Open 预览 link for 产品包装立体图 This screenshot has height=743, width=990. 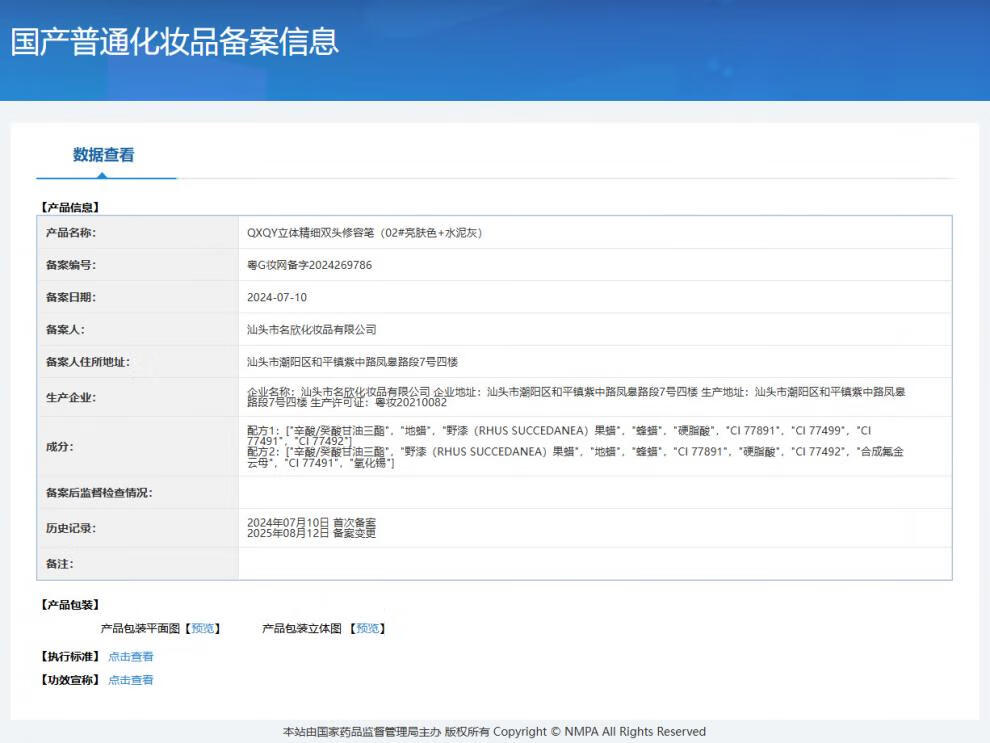(367, 629)
